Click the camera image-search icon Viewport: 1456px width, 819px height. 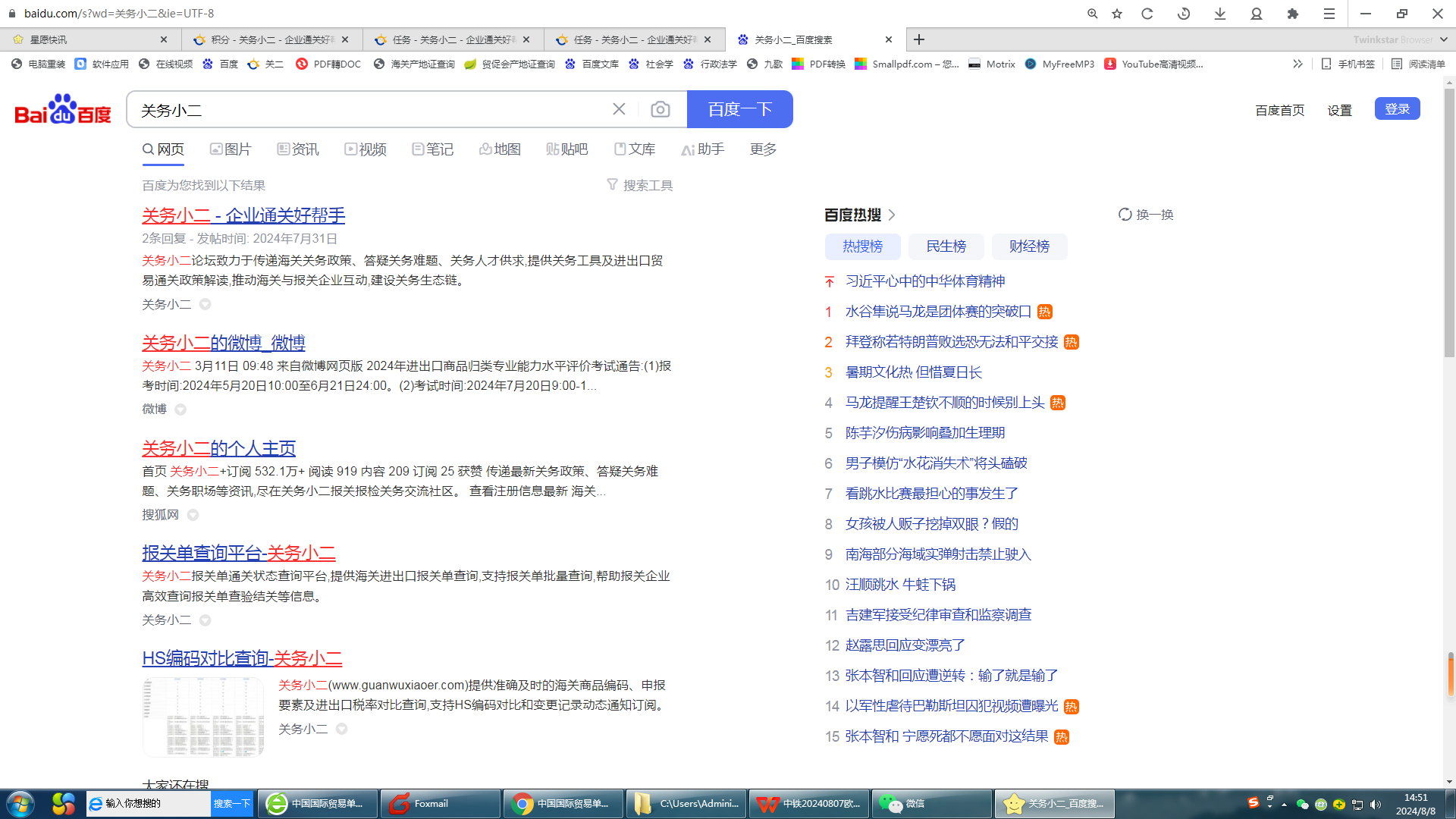661,110
